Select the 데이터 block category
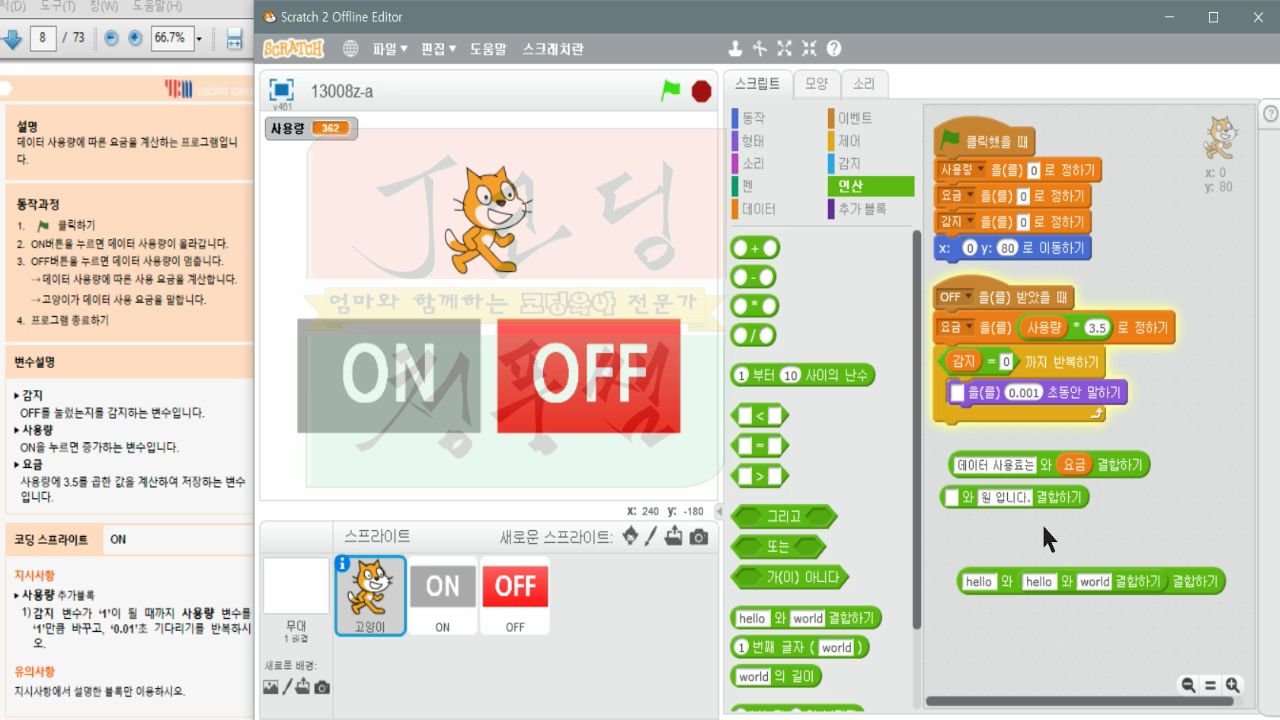1280x720 pixels. point(759,209)
